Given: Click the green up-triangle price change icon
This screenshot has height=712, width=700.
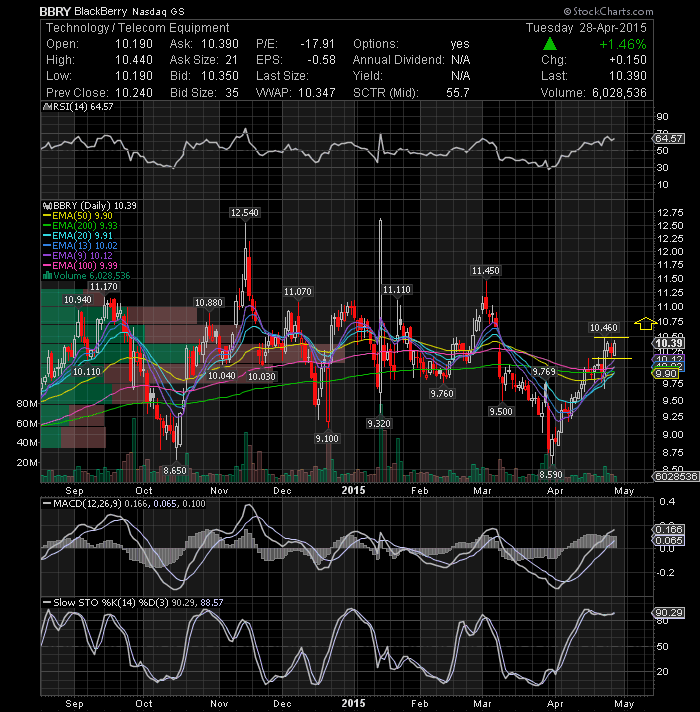Looking at the screenshot, I should click(x=550, y=44).
